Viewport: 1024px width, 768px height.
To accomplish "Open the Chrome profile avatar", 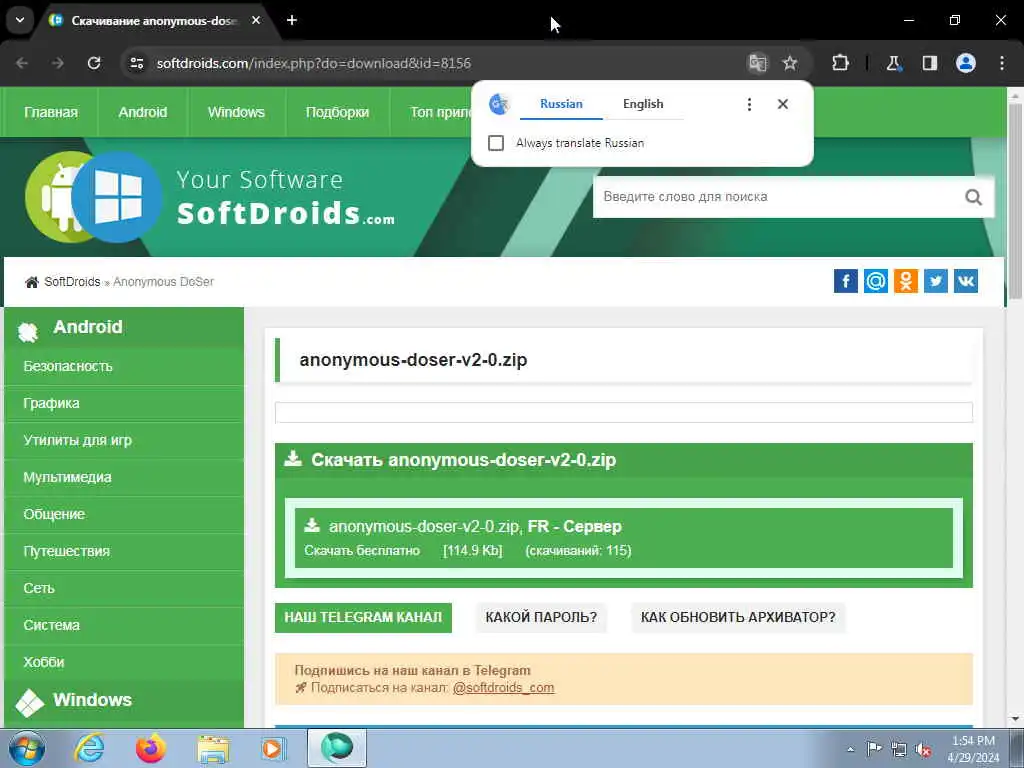I will (966, 63).
